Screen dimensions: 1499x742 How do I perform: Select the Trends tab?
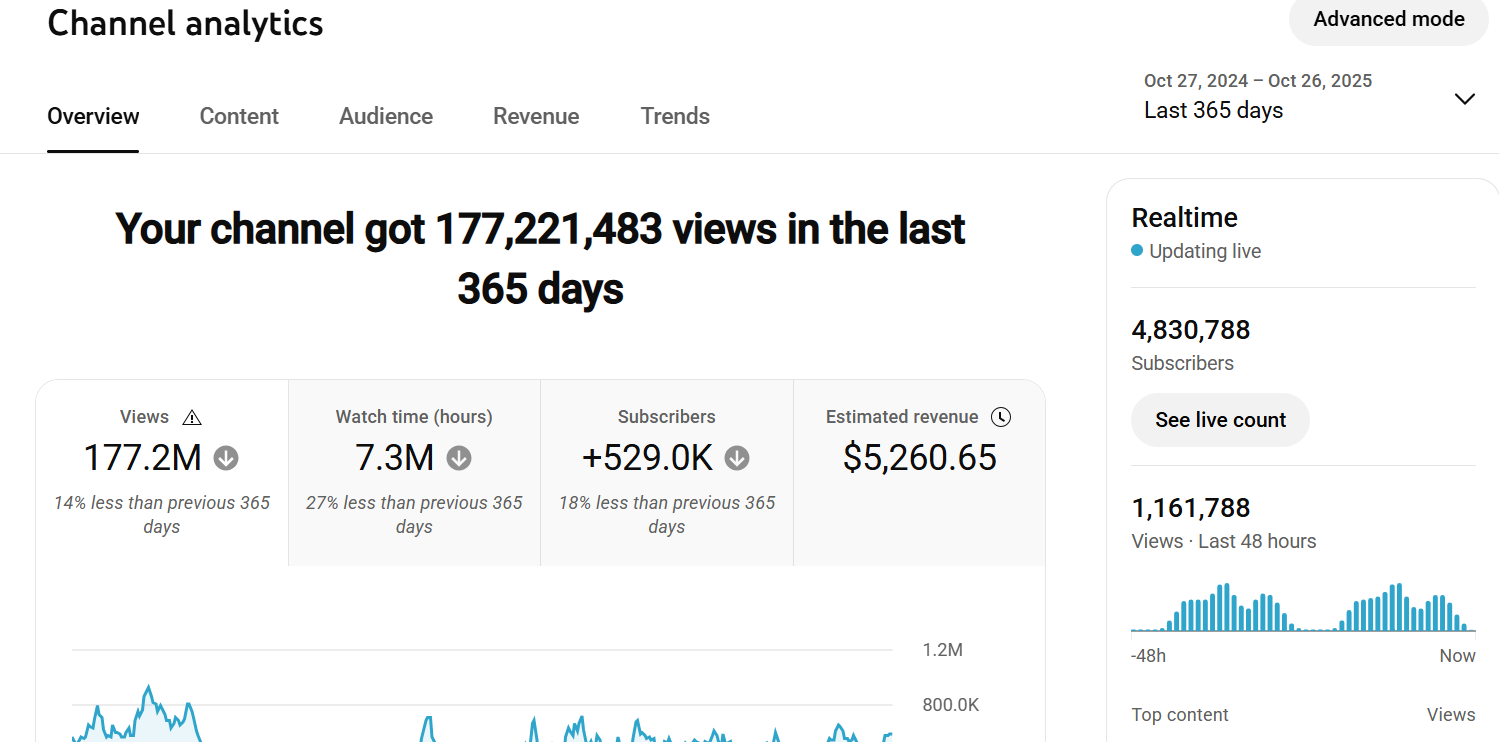[x=675, y=116]
